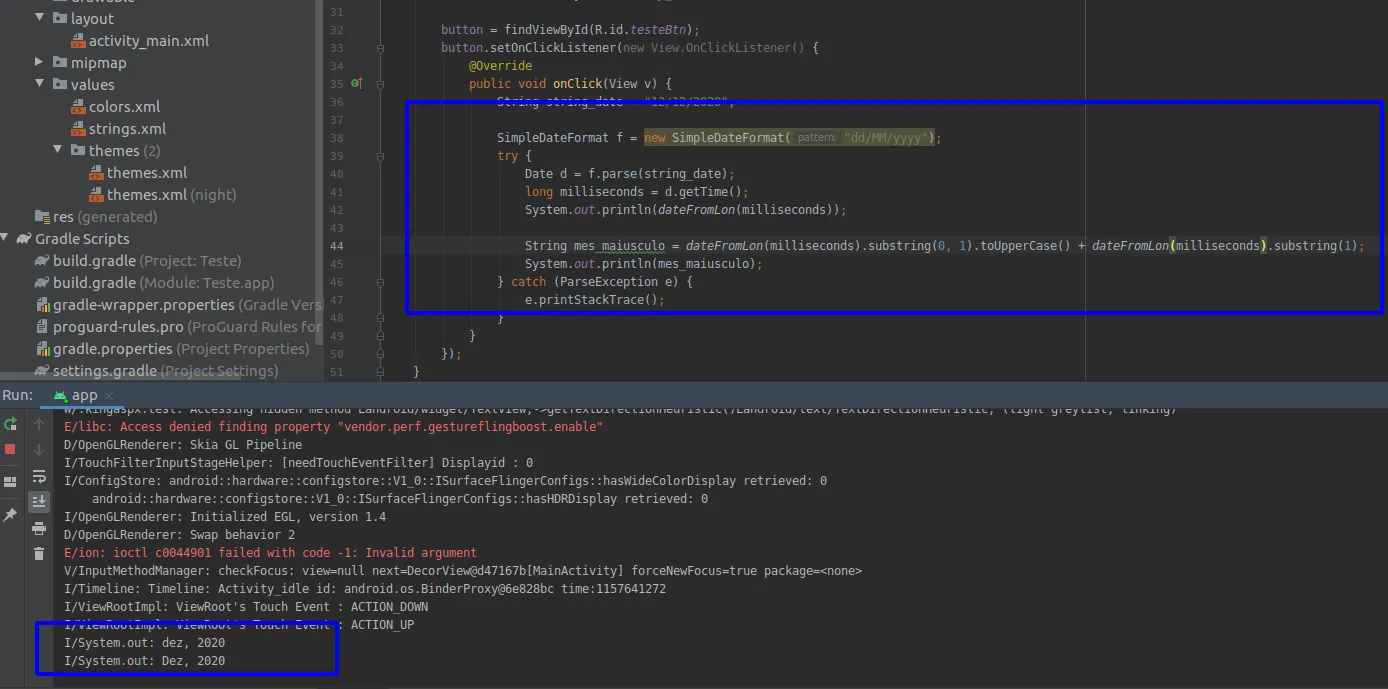Click the Rerun app icon
This screenshot has width=1388, height=689.
pyautogui.click(x=10, y=424)
